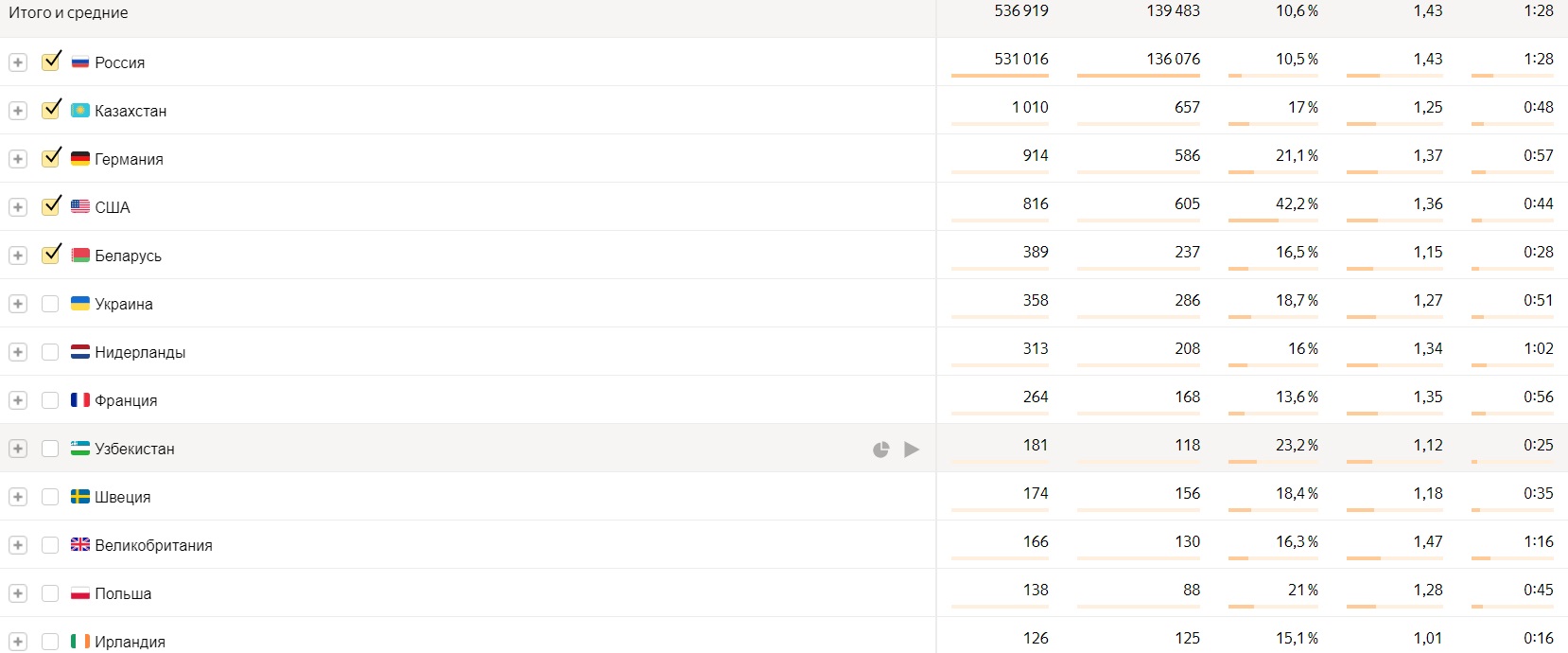The width and height of the screenshot is (1568, 653).
Task: Click the Kazakhstan flag icon
Action: point(80,111)
